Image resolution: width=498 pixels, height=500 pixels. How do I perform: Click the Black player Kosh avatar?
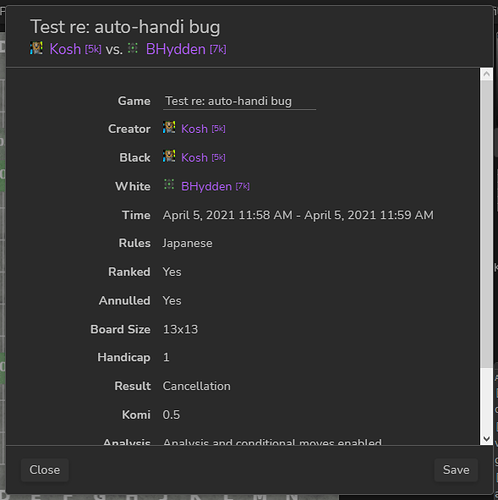point(169,156)
